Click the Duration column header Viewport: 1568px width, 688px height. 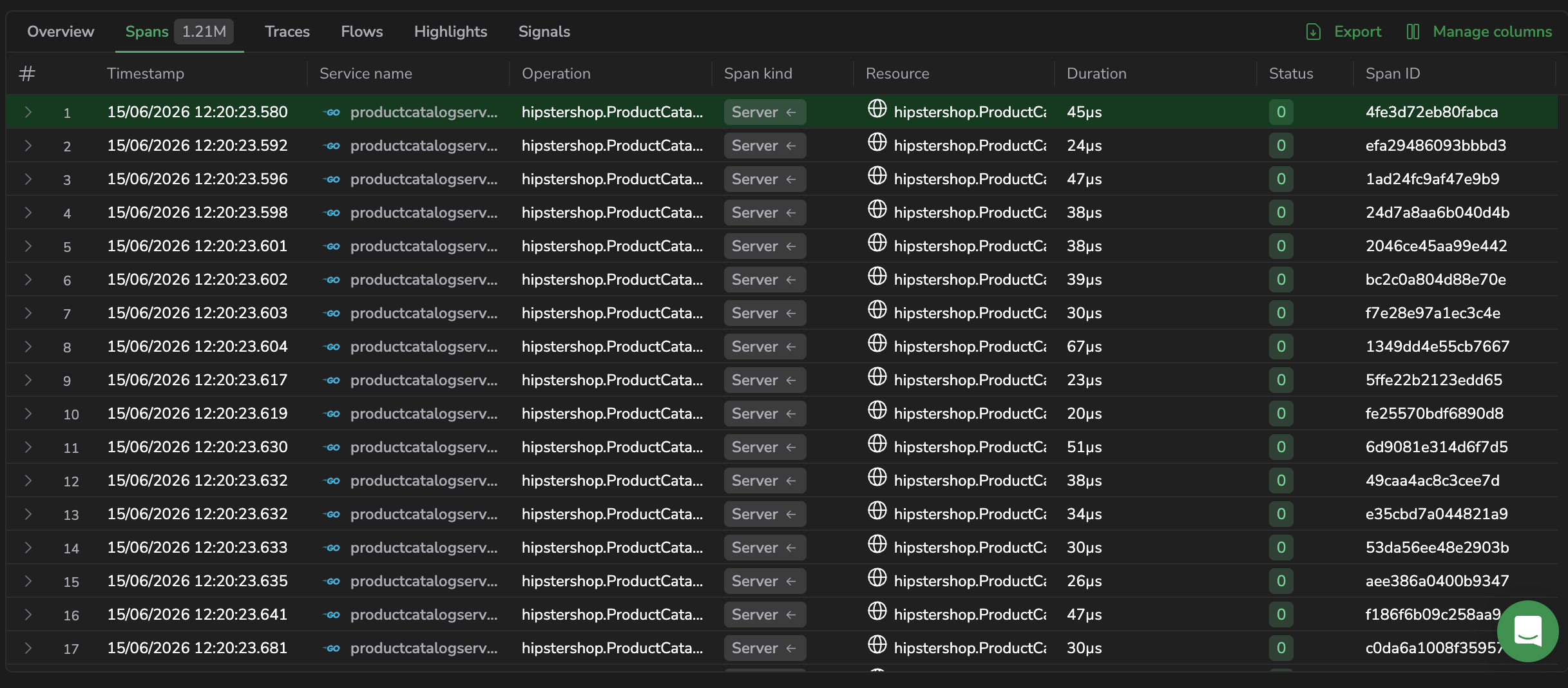[x=1096, y=73]
